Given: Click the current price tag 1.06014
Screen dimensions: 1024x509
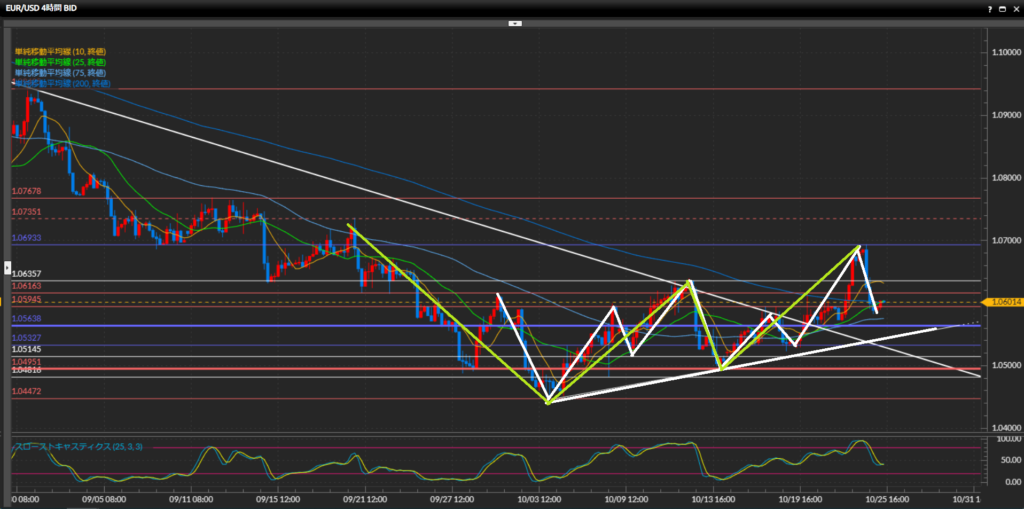Looking at the screenshot, I should click(1003, 301).
